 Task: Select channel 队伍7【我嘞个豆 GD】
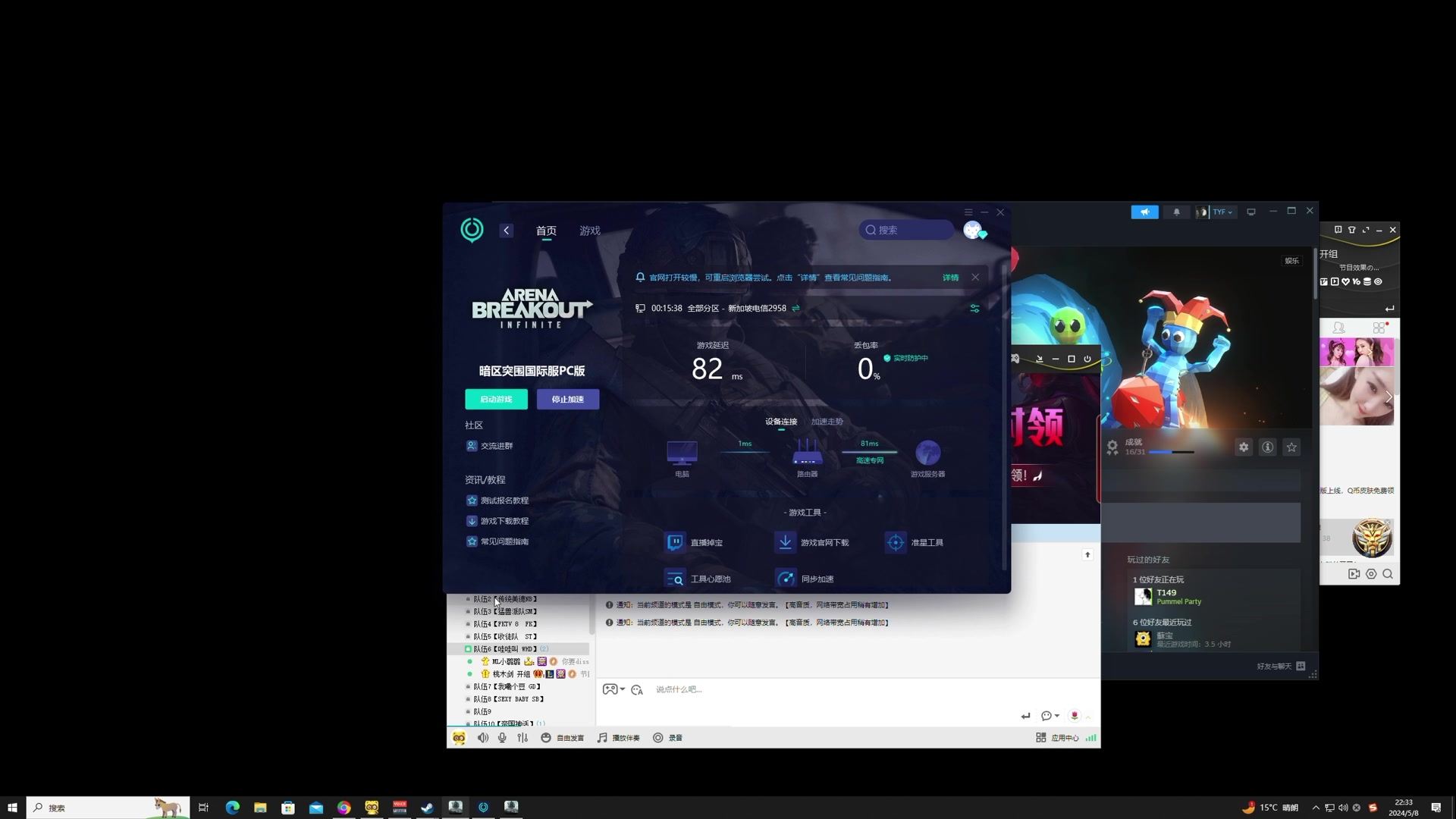pos(507,687)
